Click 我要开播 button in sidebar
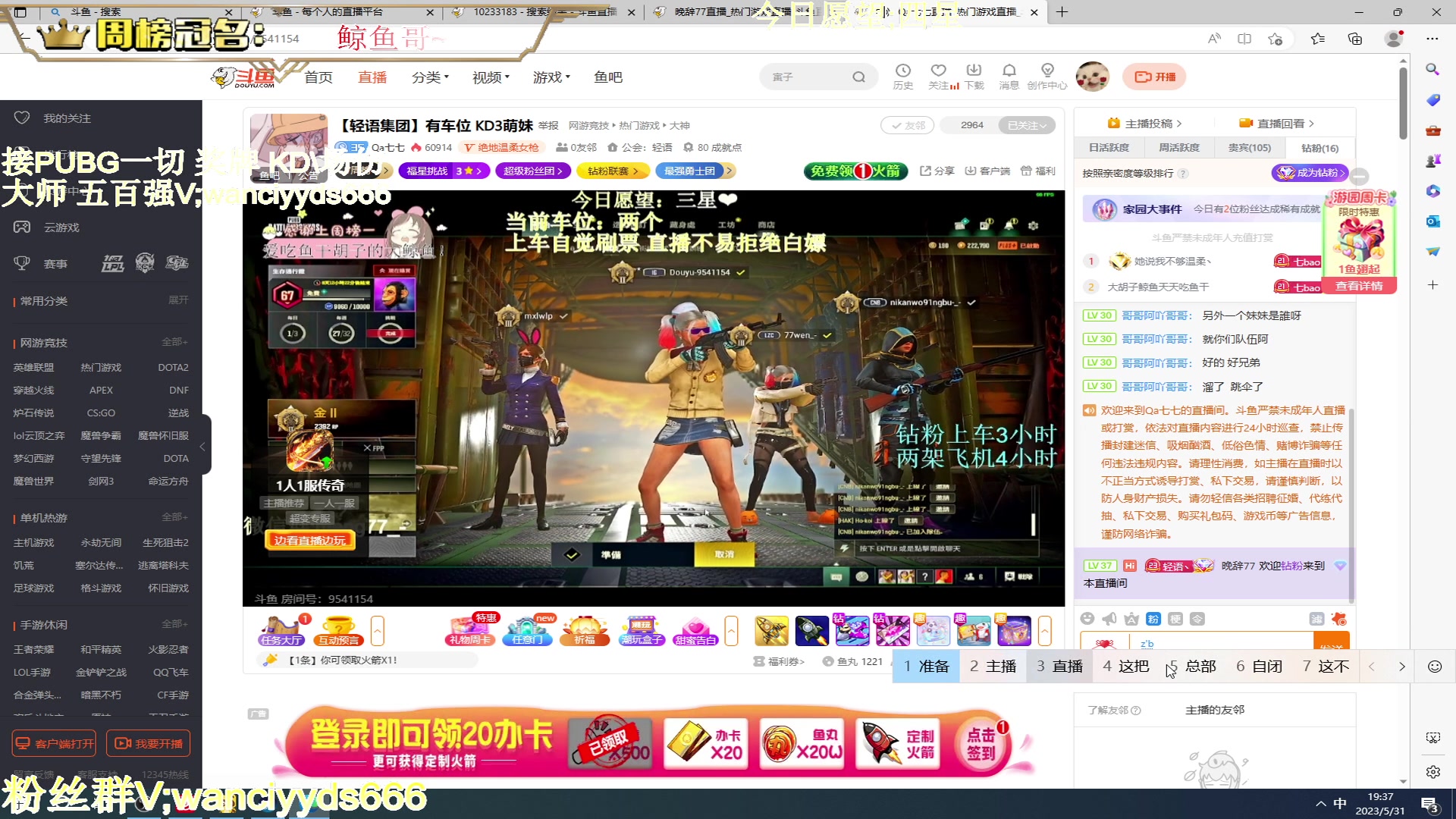The width and height of the screenshot is (1456, 819). (148, 743)
